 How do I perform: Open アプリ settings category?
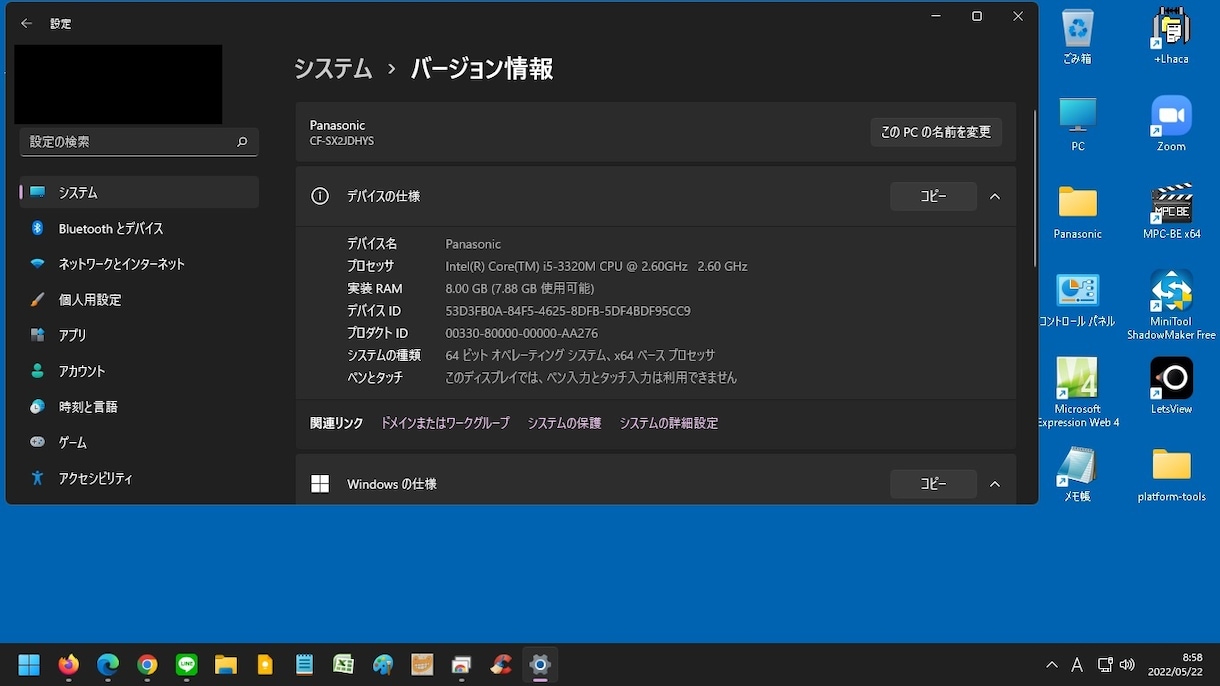pyautogui.click(x=139, y=335)
